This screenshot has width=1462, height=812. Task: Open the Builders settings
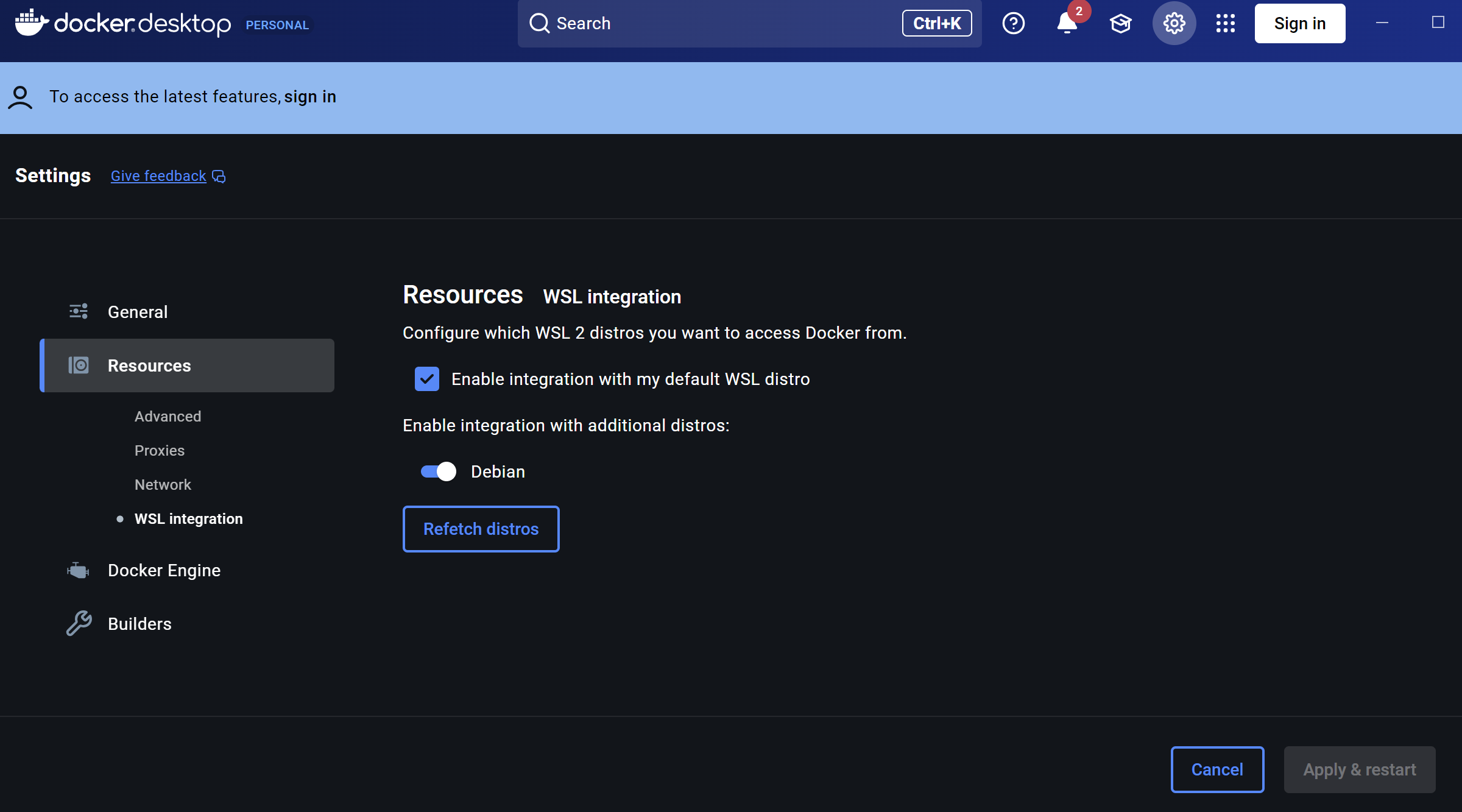pos(187,624)
